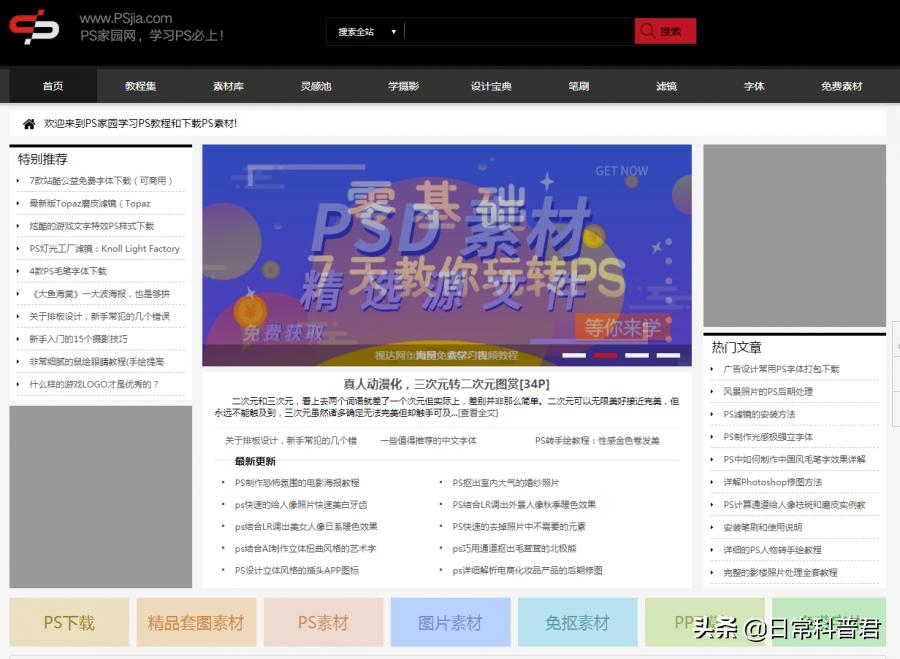Screen dimensions: 900x659
Task: Click inside the site search input field
Action: click(x=513, y=31)
